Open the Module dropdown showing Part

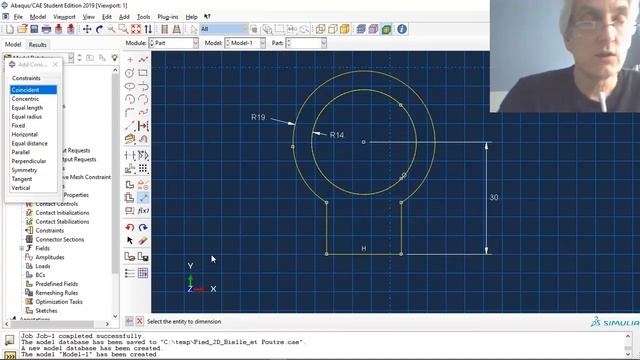click(x=173, y=43)
